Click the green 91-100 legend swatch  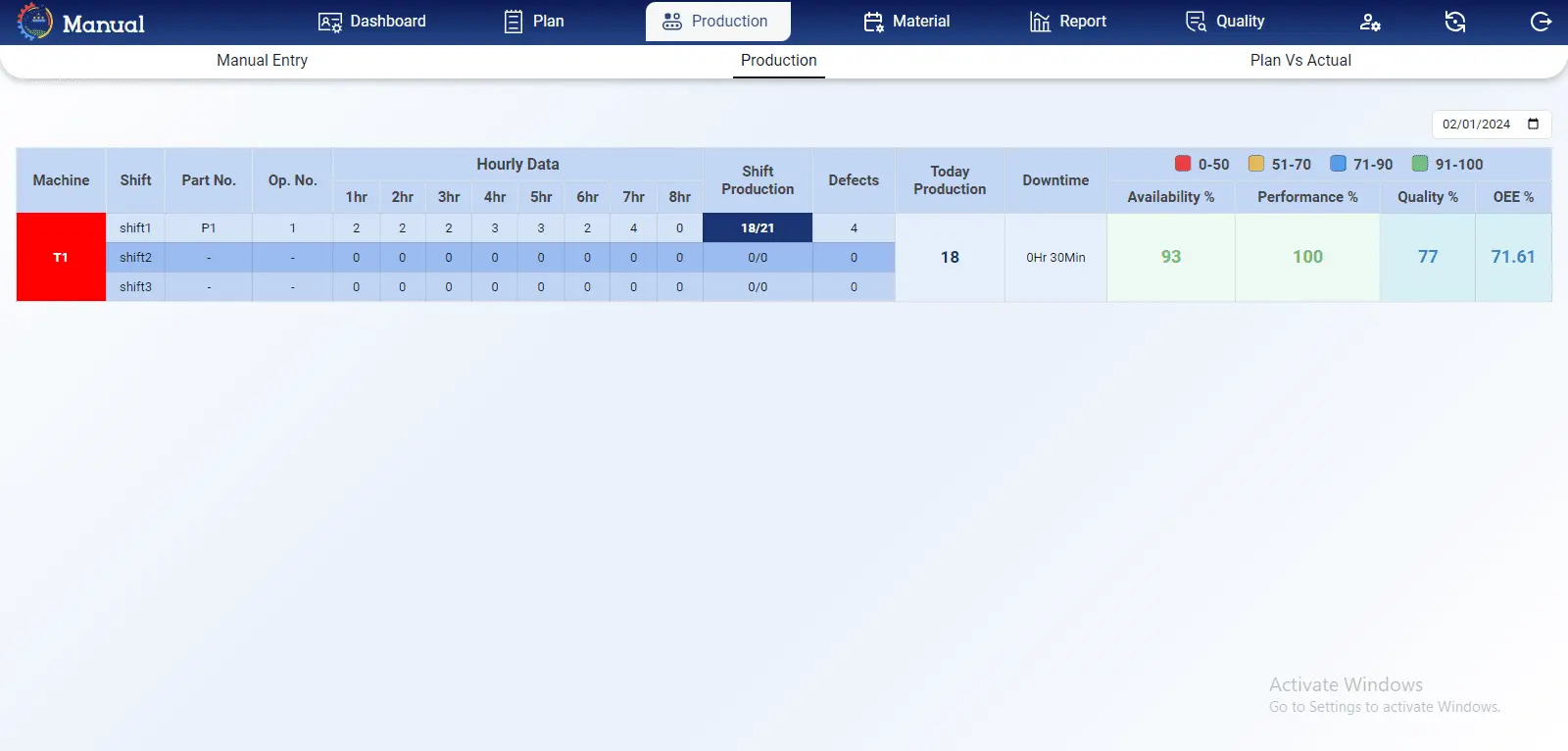point(1420,164)
